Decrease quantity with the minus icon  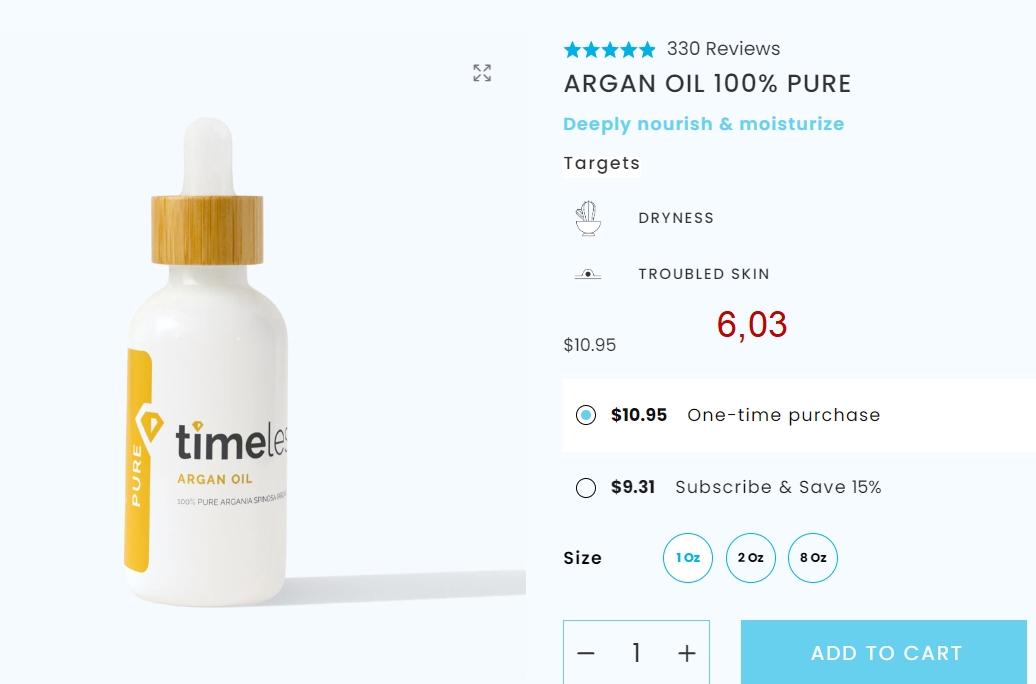click(x=585, y=654)
